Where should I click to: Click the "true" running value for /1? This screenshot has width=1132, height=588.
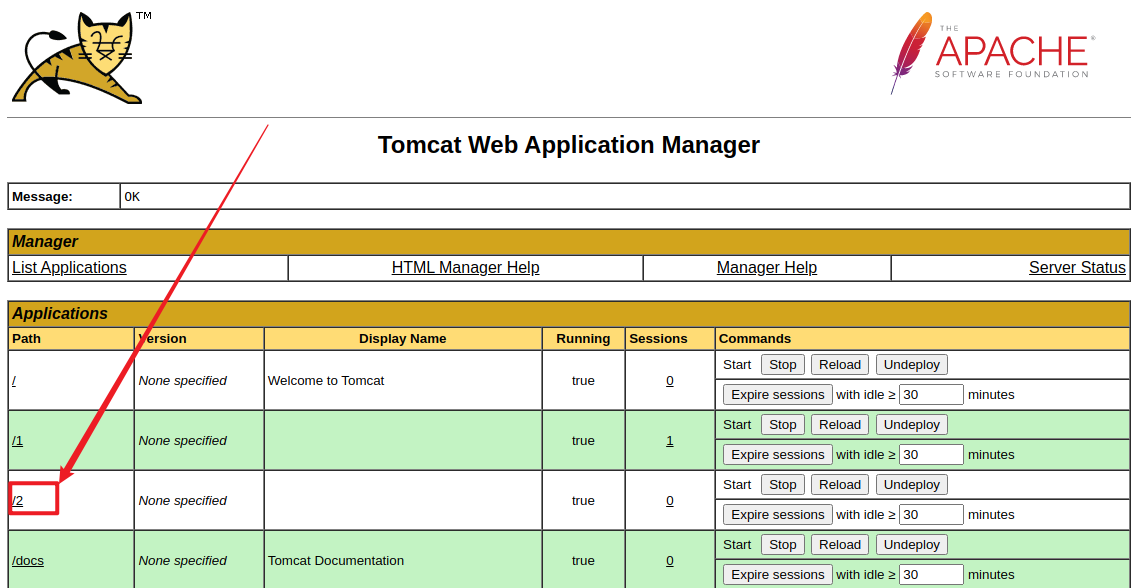[x=583, y=441]
